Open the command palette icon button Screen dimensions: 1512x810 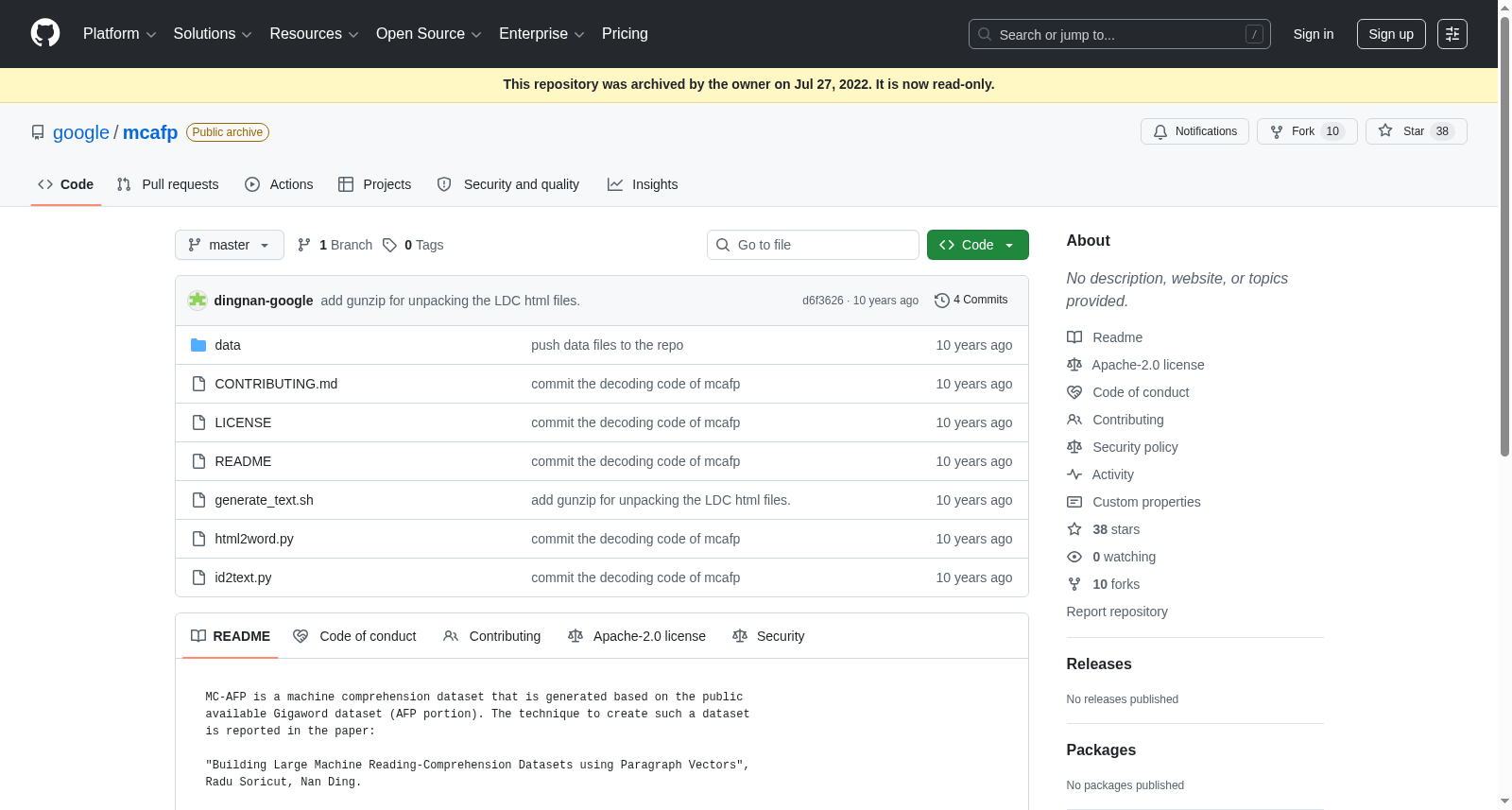point(1452,34)
